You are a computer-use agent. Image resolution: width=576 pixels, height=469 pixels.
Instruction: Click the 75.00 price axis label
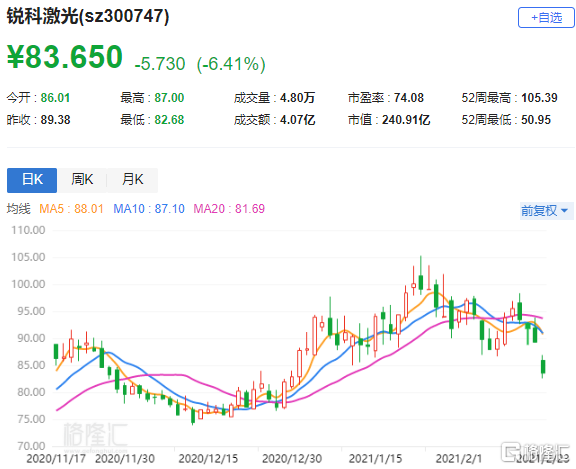(x=31, y=419)
